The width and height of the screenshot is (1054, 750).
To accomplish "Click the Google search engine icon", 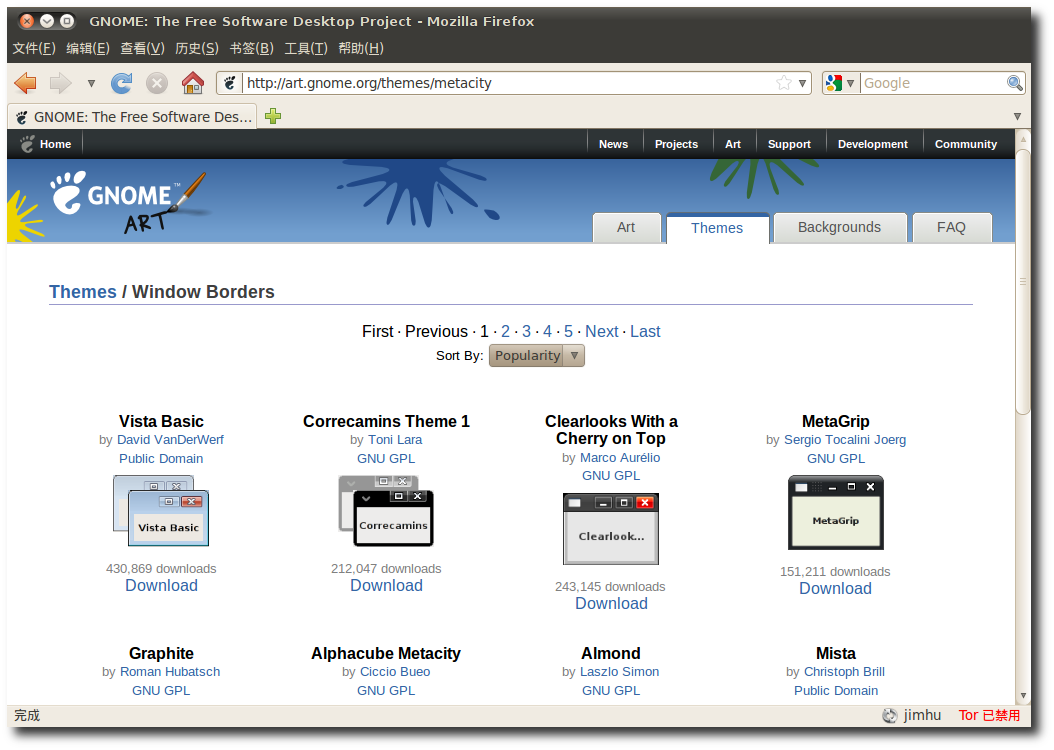I will point(834,83).
